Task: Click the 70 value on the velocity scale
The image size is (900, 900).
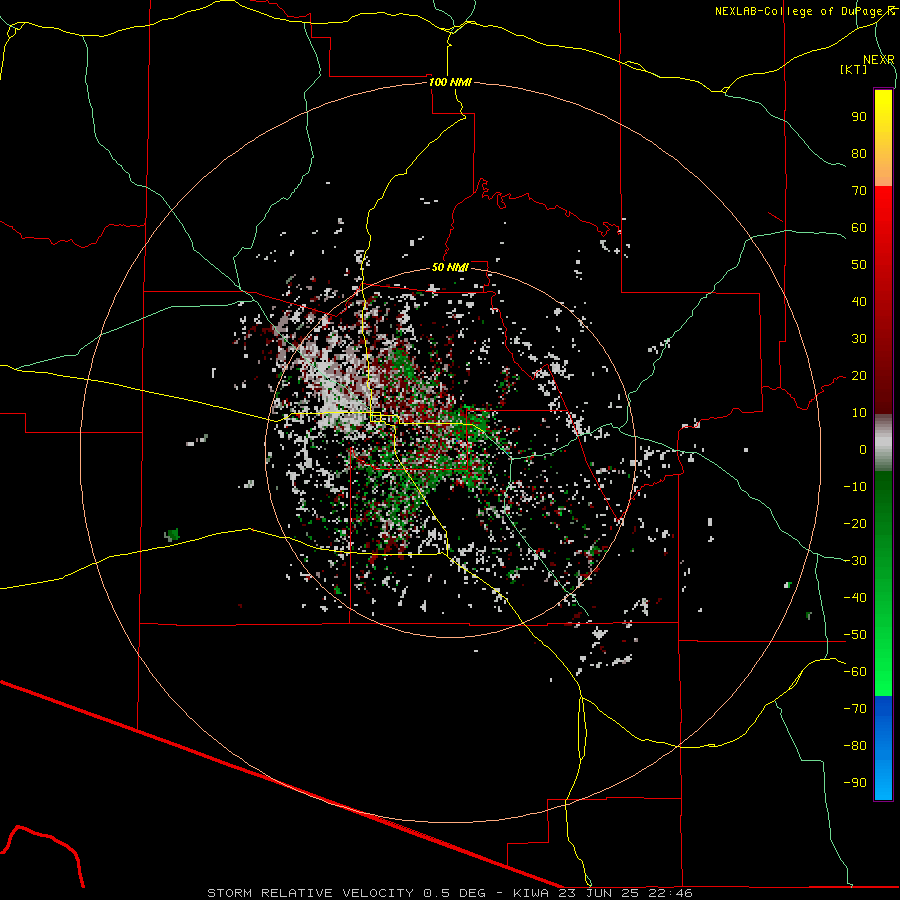Action: click(x=859, y=191)
